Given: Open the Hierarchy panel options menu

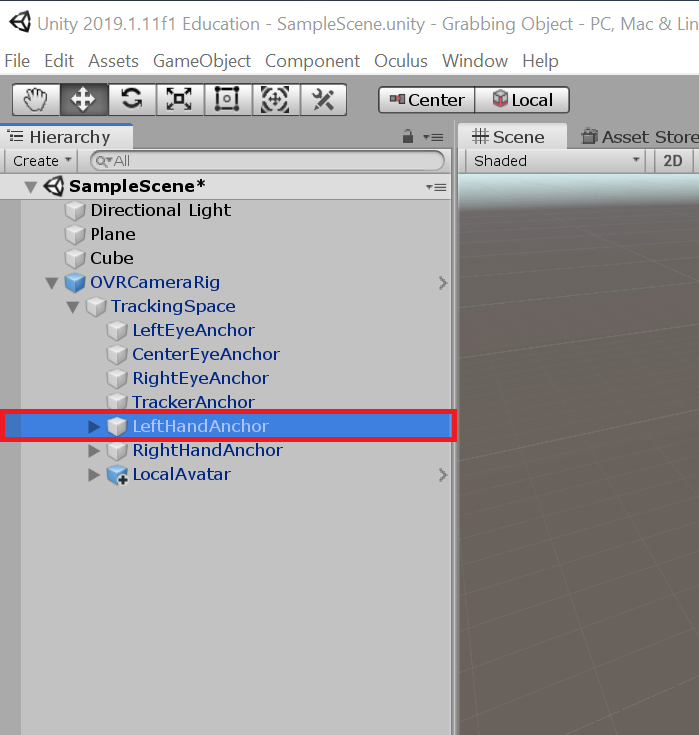Looking at the screenshot, I should (433, 137).
